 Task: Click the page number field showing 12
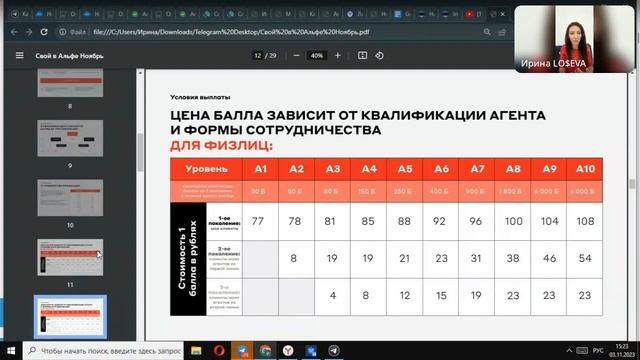pyautogui.click(x=258, y=56)
